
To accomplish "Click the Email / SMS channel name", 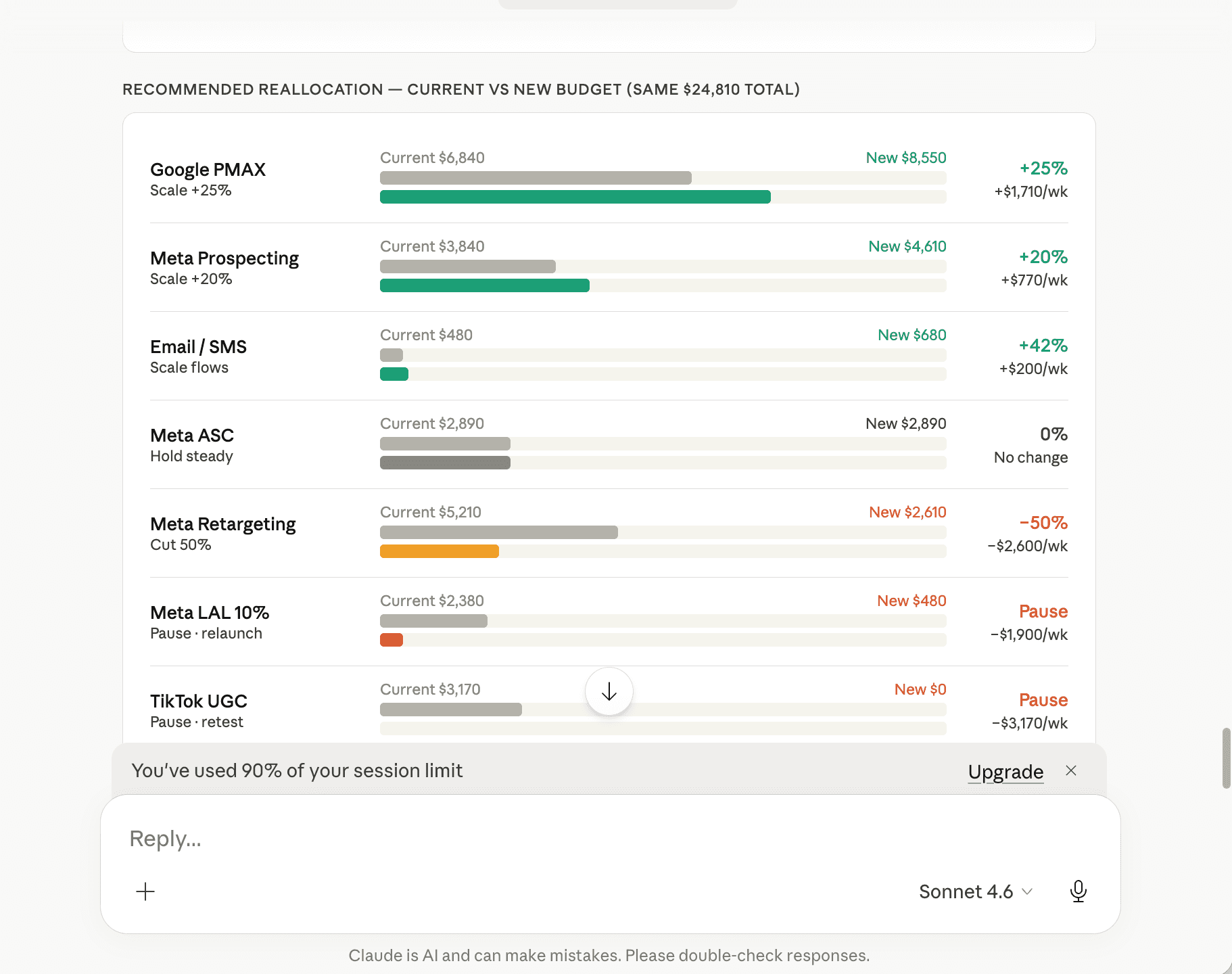I will point(198,346).
